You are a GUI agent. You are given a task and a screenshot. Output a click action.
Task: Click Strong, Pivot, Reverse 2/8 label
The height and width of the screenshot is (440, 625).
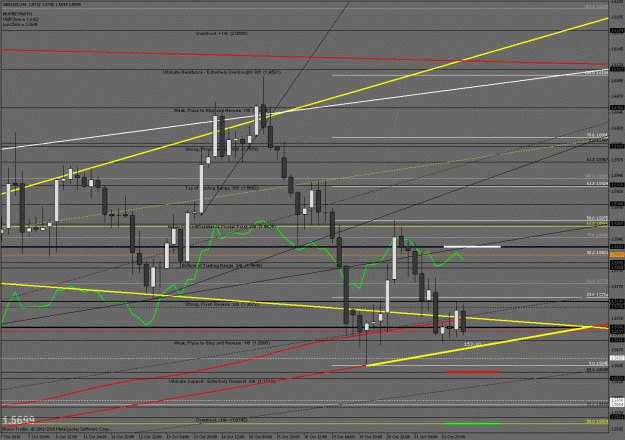[222, 304]
